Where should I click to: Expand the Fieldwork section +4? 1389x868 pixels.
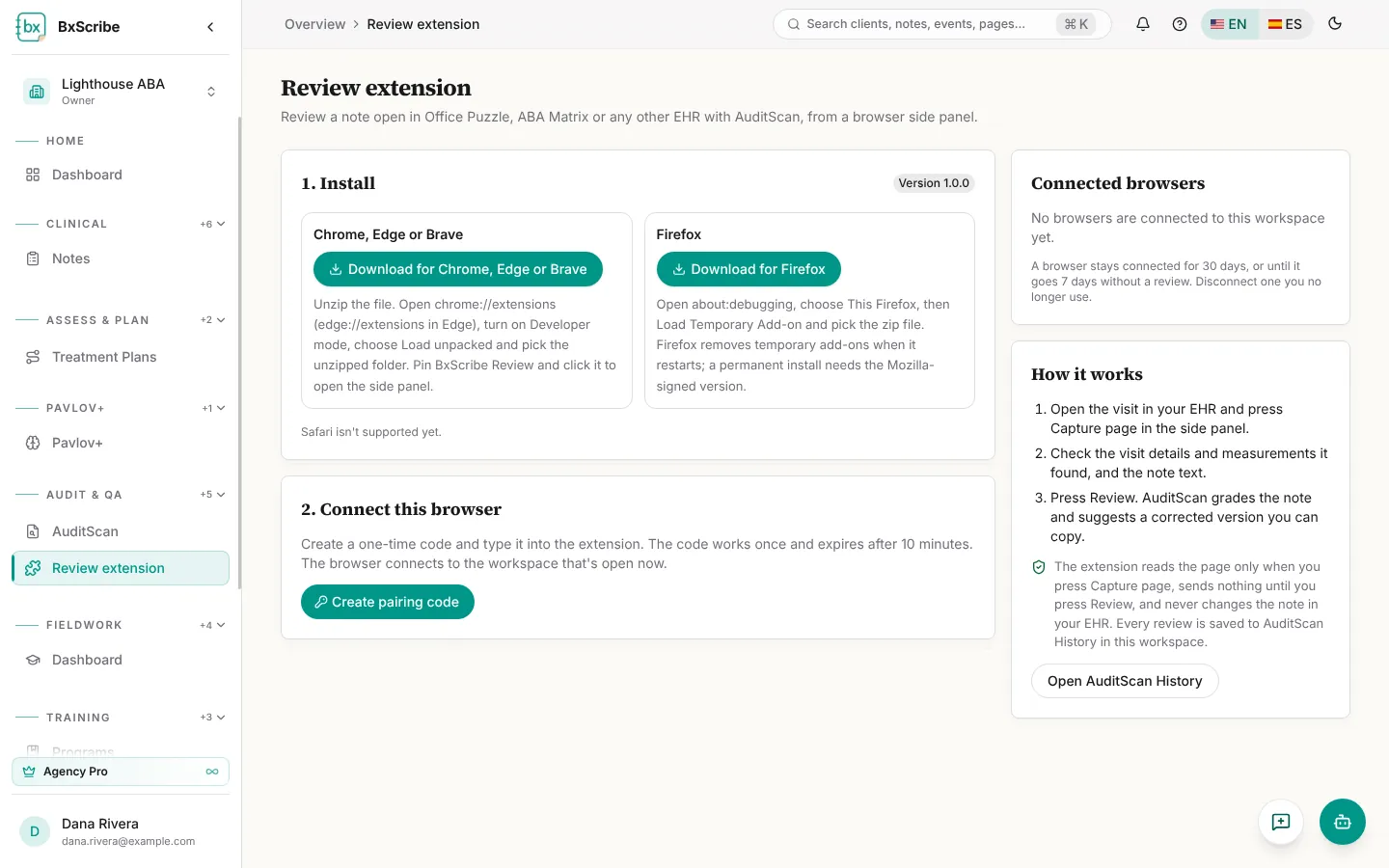[212, 625]
